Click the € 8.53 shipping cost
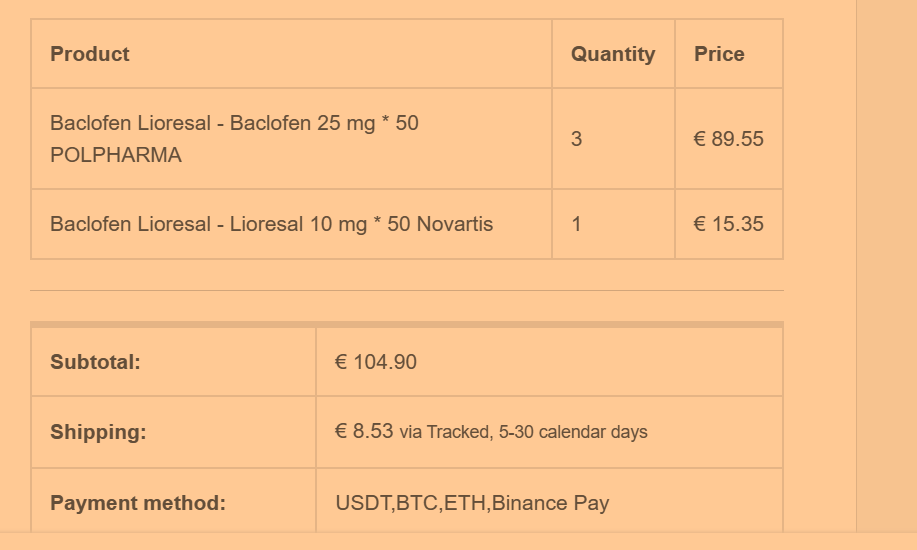This screenshot has width=917, height=550. 364,431
